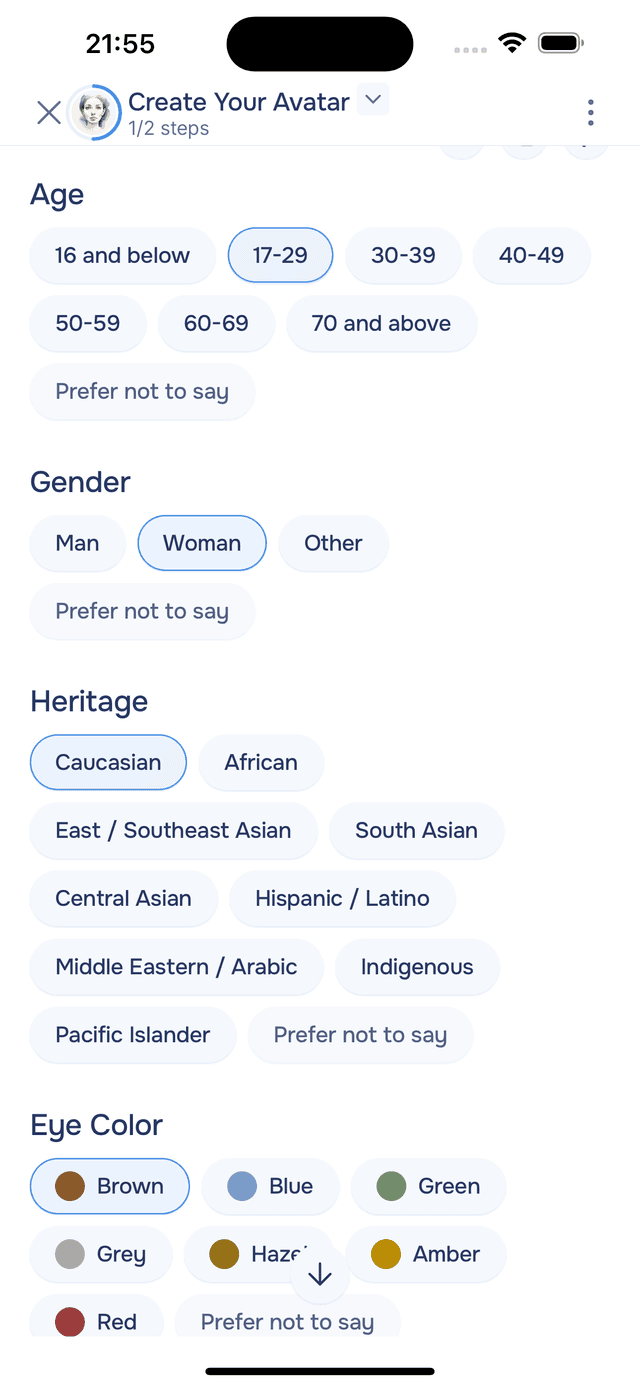This screenshot has height=1387, width=640.
Task: Select Blue eye color
Action: click(270, 1186)
